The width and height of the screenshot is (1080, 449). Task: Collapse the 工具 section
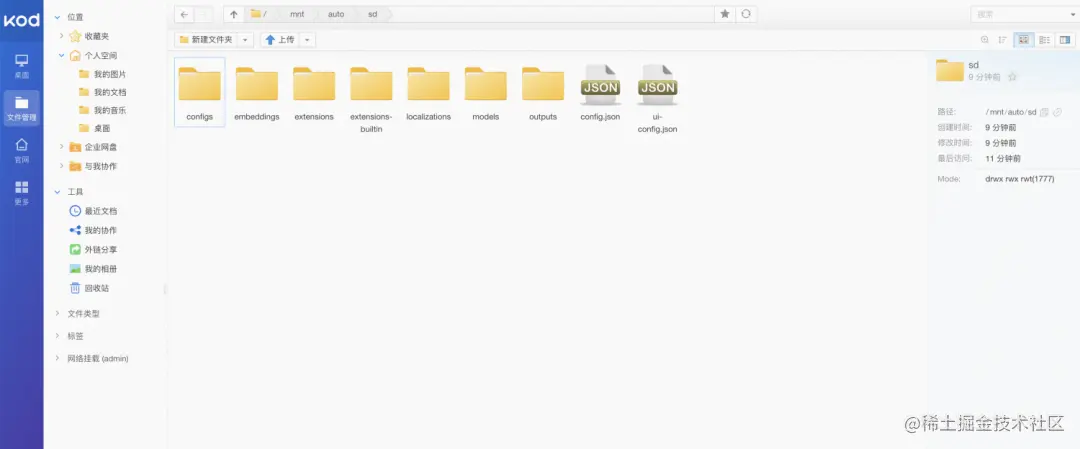56,191
